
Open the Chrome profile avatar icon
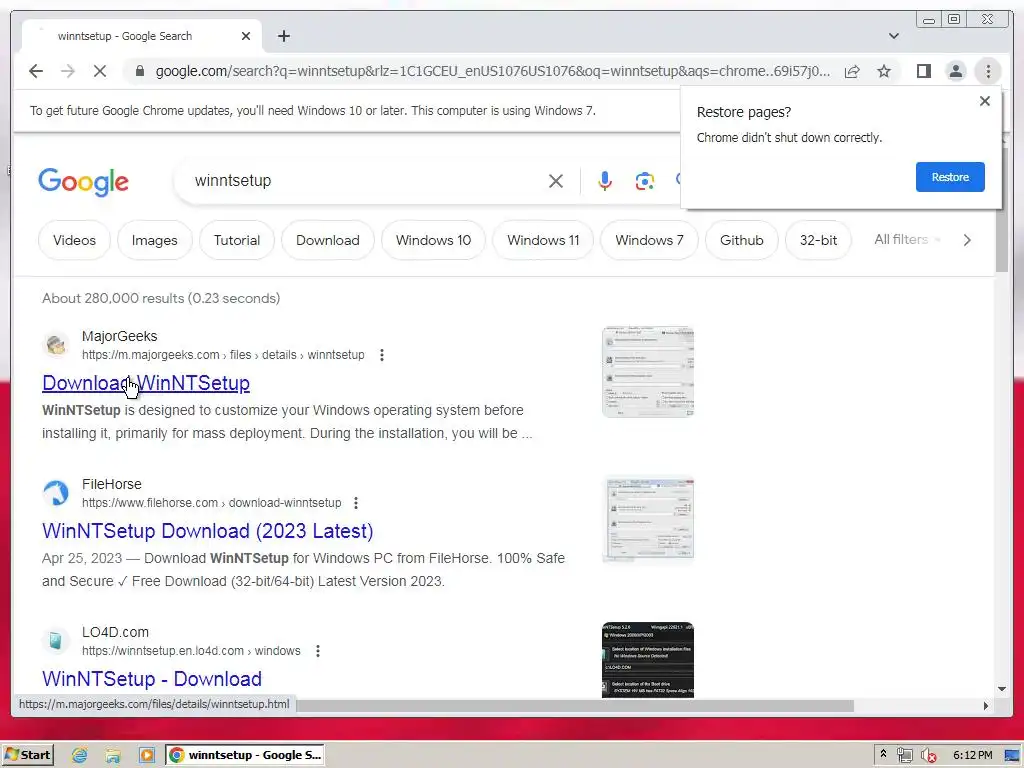click(x=955, y=71)
